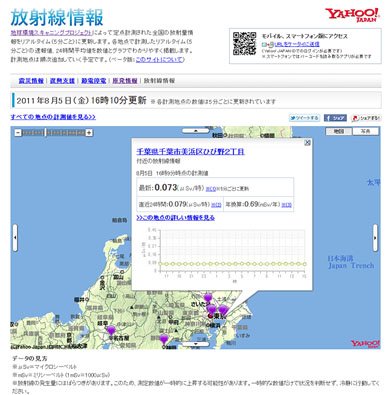The height and width of the screenshot is (395, 390).
Task: Pan the map north with up arrow
Action: (196, 131)
